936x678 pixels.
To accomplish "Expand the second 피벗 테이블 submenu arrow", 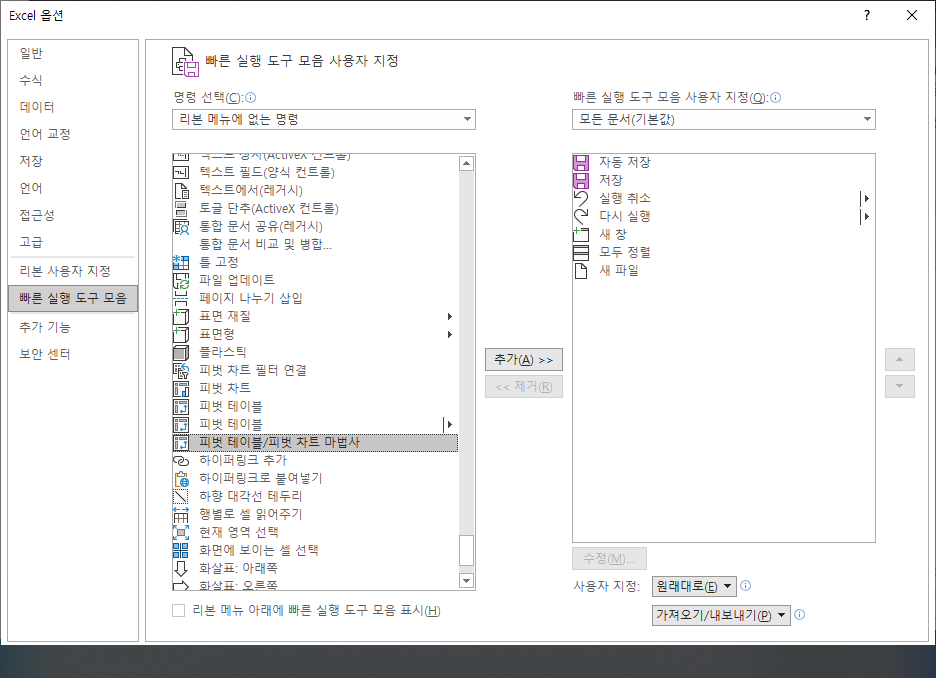I will (x=449, y=424).
